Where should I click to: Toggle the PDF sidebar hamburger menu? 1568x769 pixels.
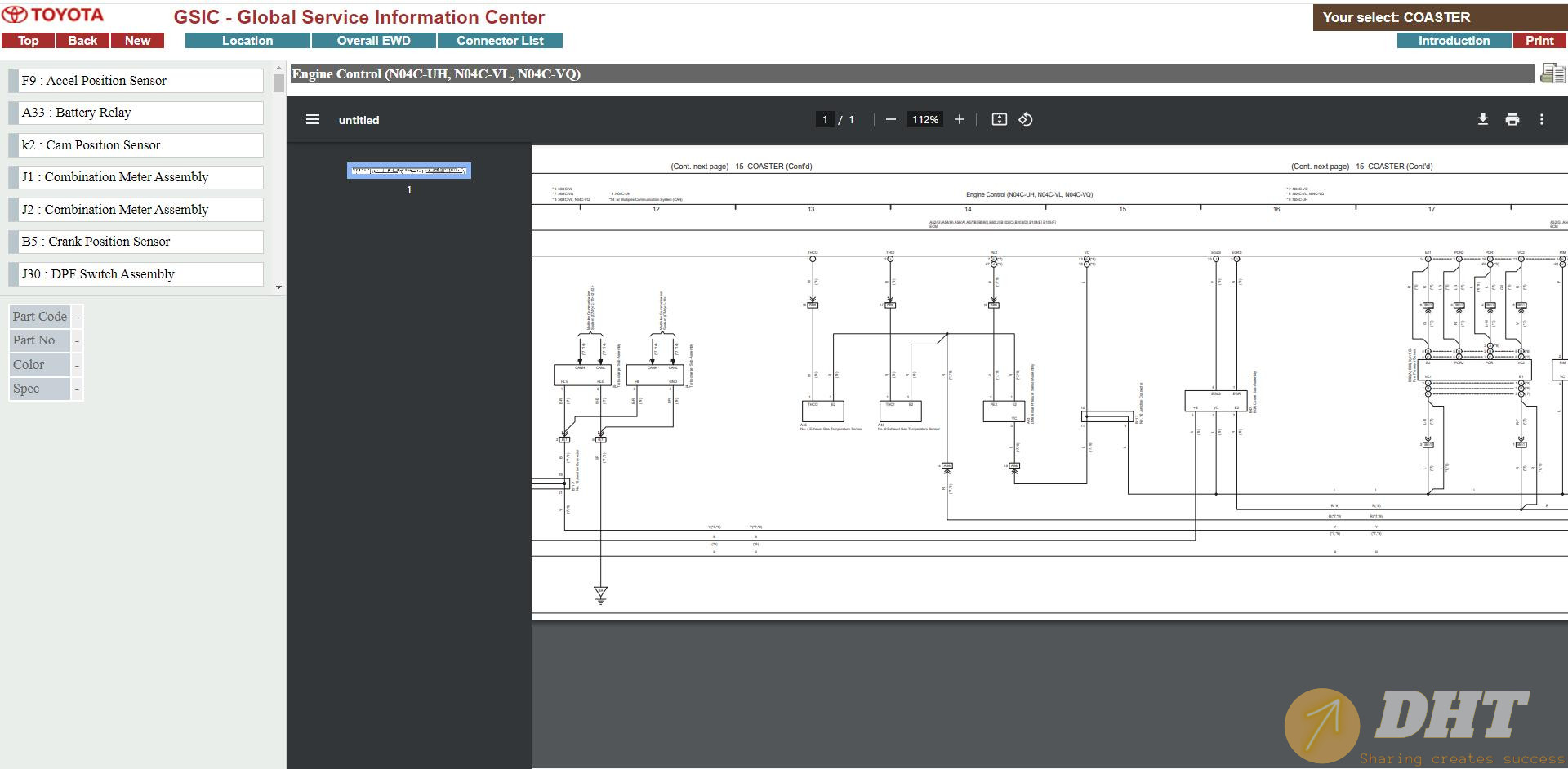312,119
